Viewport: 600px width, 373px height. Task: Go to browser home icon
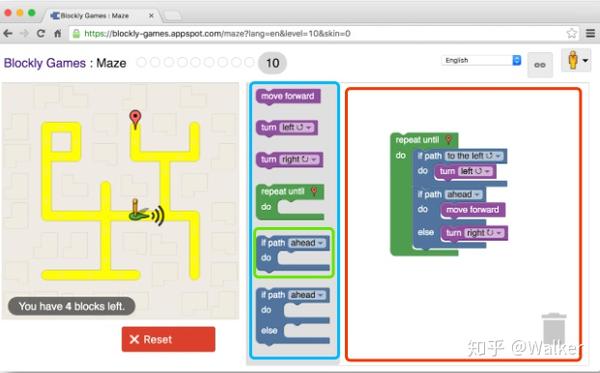(57, 34)
